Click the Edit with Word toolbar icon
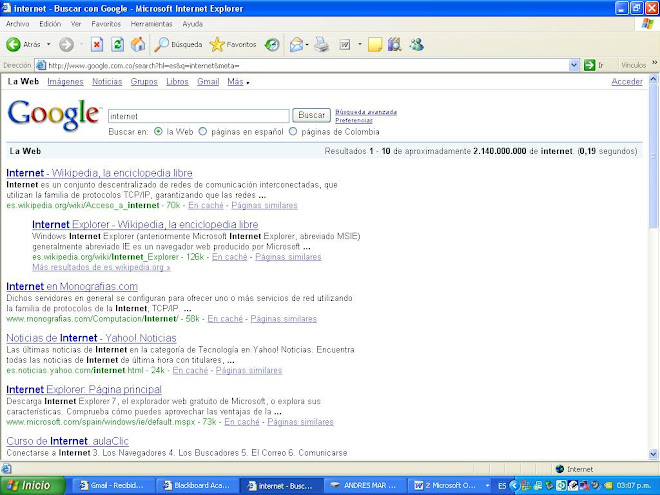This screenshot has width=660, height=495. (345, 44)
